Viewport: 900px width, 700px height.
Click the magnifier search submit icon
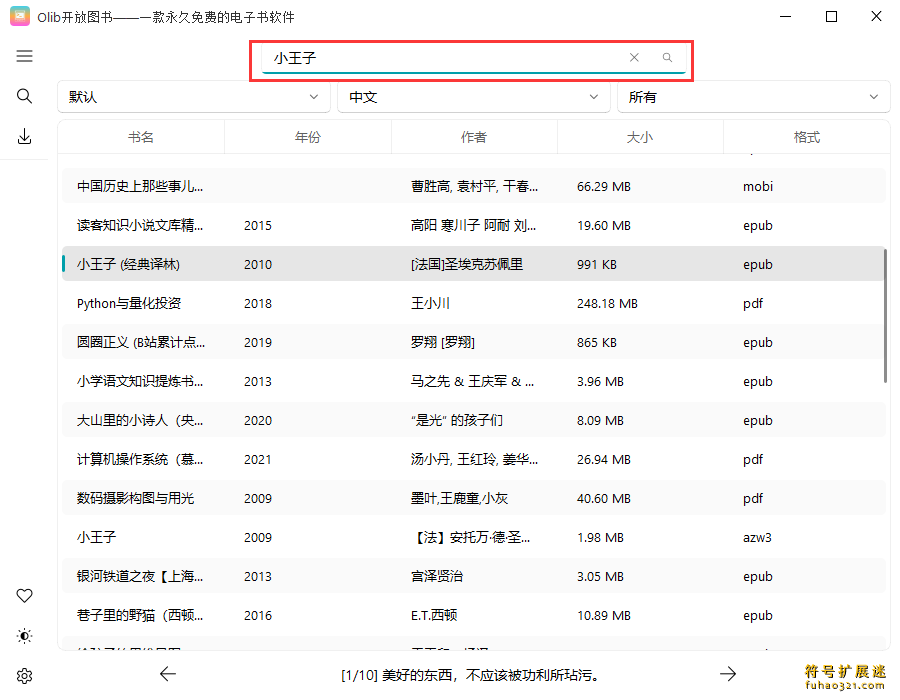pyautogui.click(x=667, y=58)
